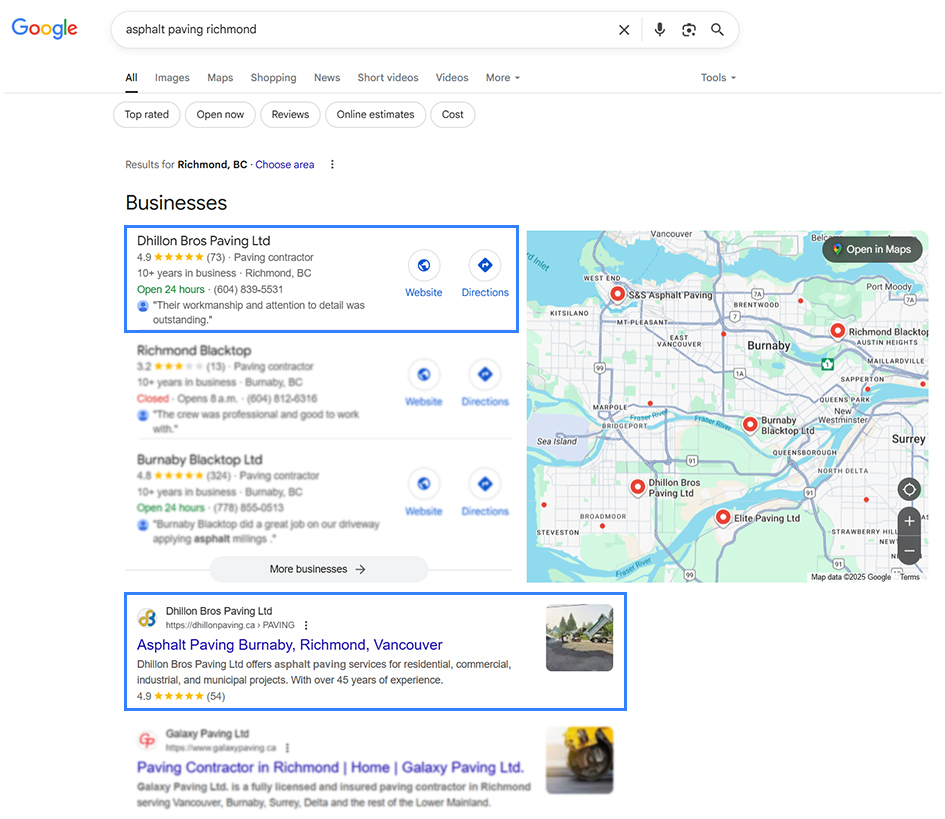Click the Dhillon Bros Paving site favicon
945x819 pixels.
[147, 618]
